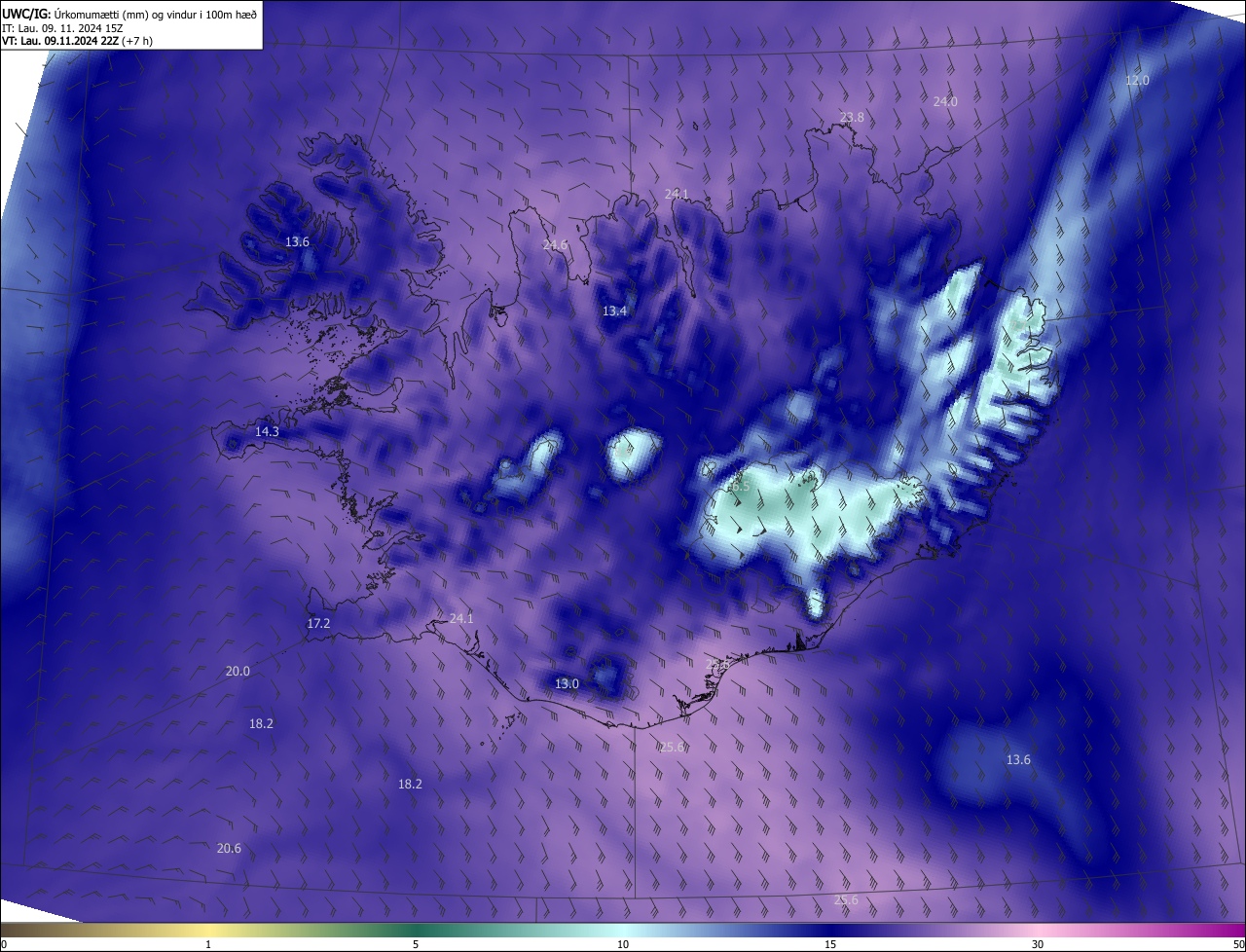
Task: Click the 20.0 value label on the map
Action: [238, 671]
